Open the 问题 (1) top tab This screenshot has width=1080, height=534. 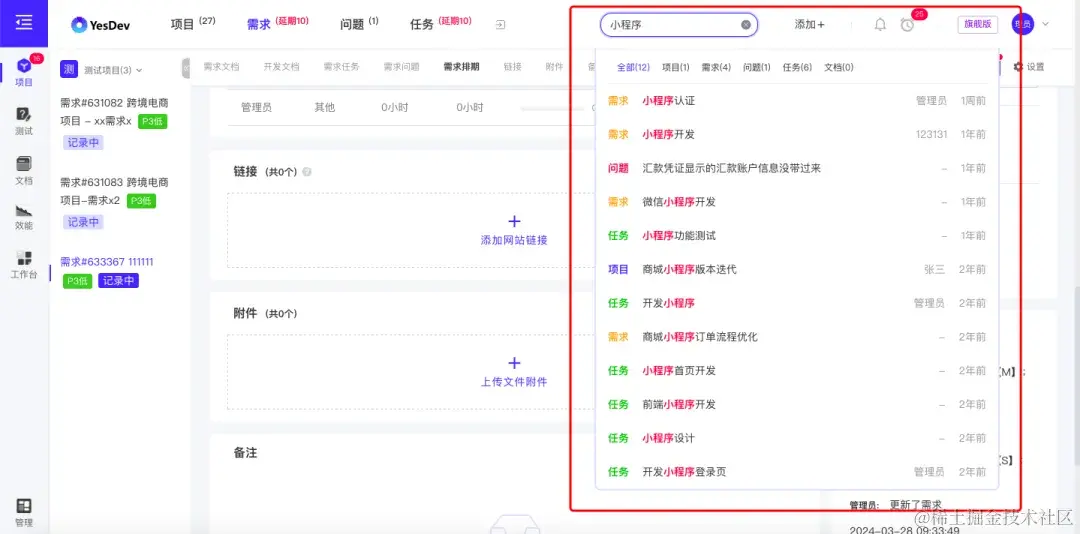[359, 24]
